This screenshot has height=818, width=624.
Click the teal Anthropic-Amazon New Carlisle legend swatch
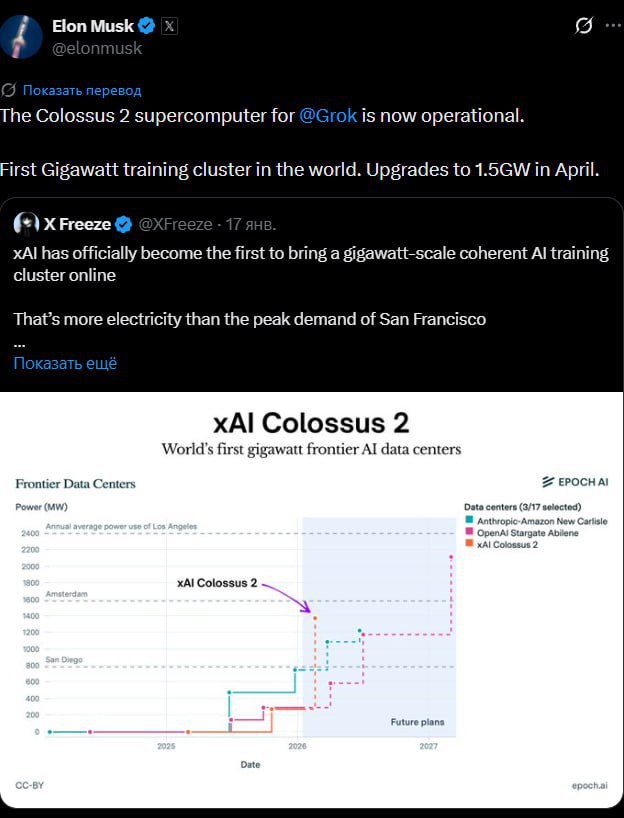tap(469, 521)
